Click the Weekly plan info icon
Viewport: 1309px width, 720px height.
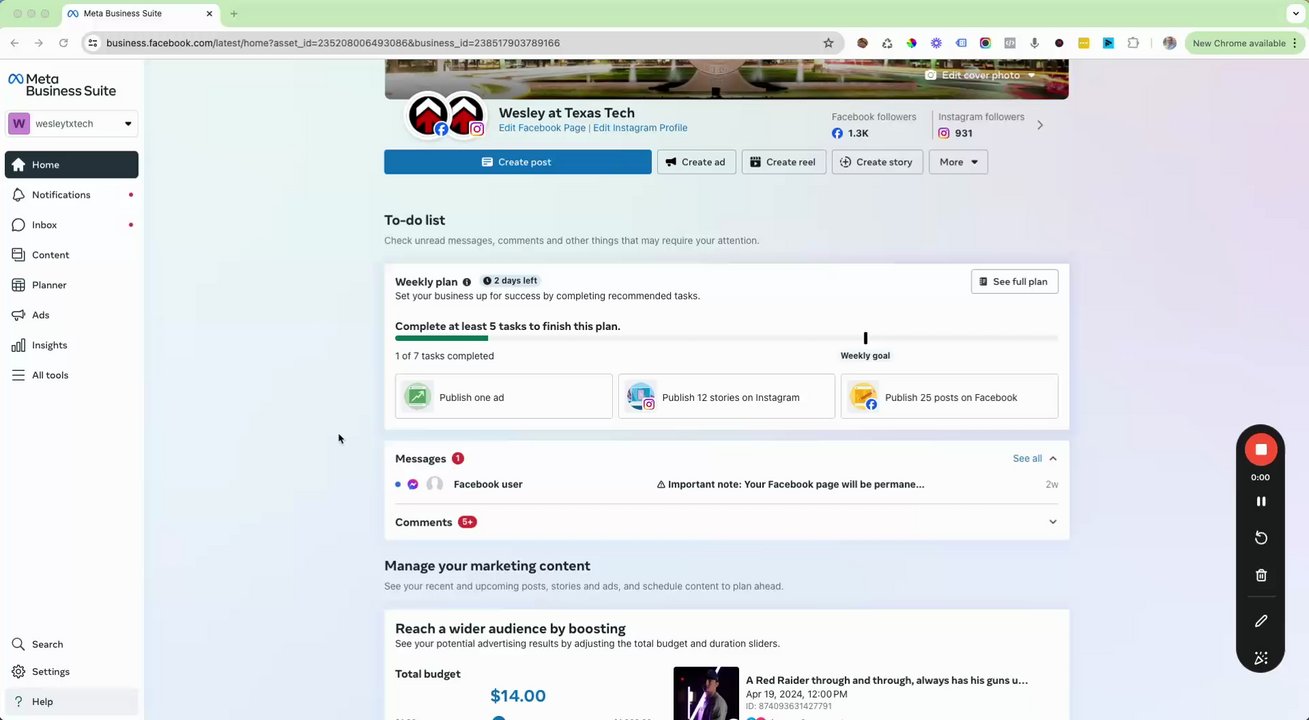tap(467, 282)
